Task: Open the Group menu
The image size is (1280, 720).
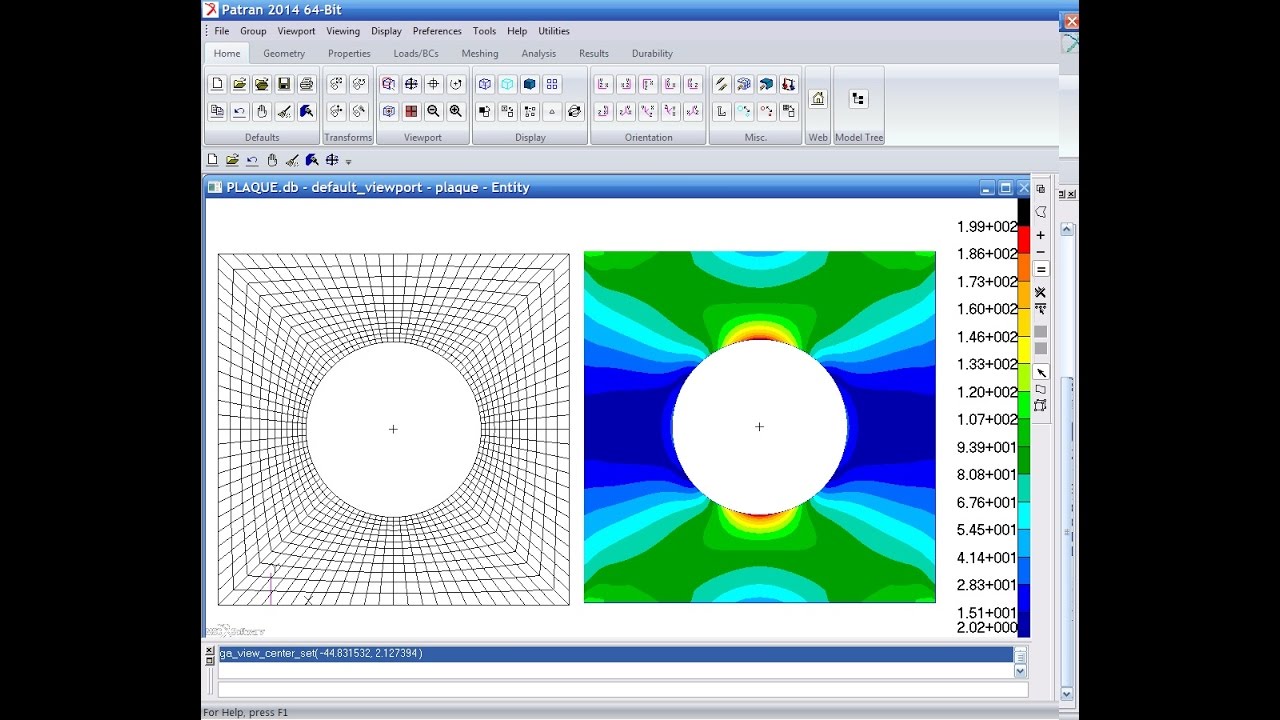Action: pyautogui.click(x=253, y=31)
